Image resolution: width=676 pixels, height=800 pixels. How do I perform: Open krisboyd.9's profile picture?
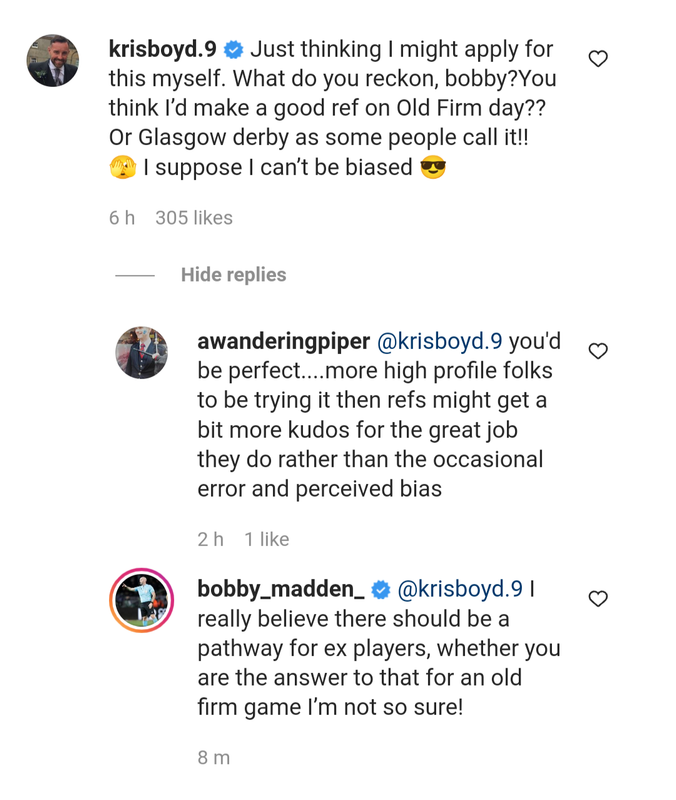point(52,61)
